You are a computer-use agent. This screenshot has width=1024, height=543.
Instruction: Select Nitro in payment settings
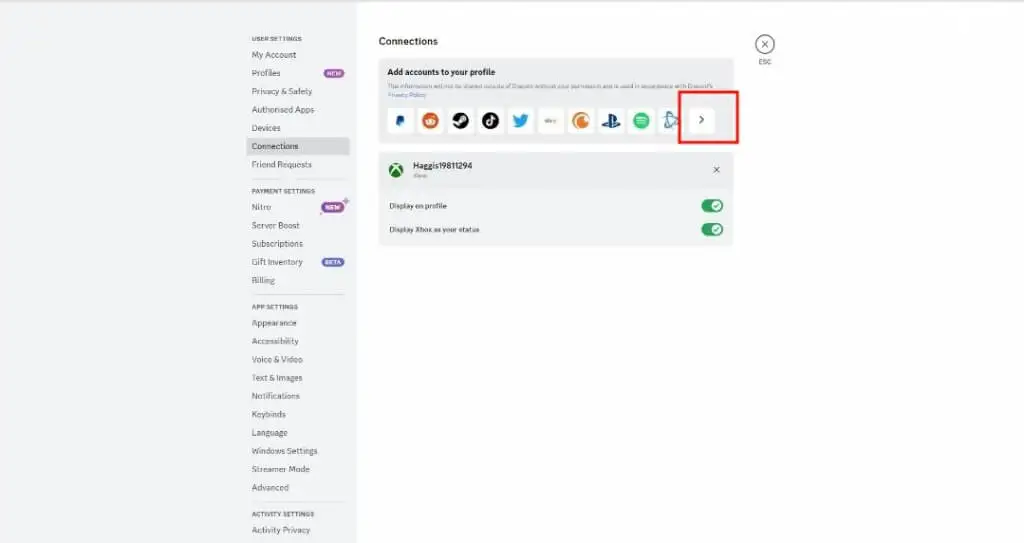261,207
